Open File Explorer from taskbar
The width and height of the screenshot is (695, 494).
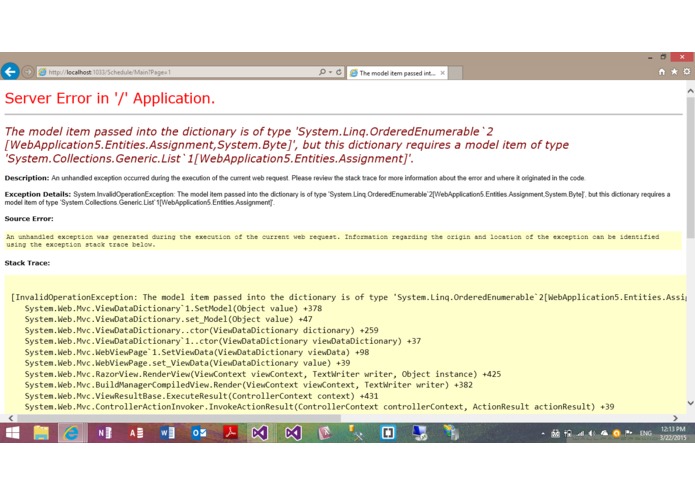tap(41, 433)
